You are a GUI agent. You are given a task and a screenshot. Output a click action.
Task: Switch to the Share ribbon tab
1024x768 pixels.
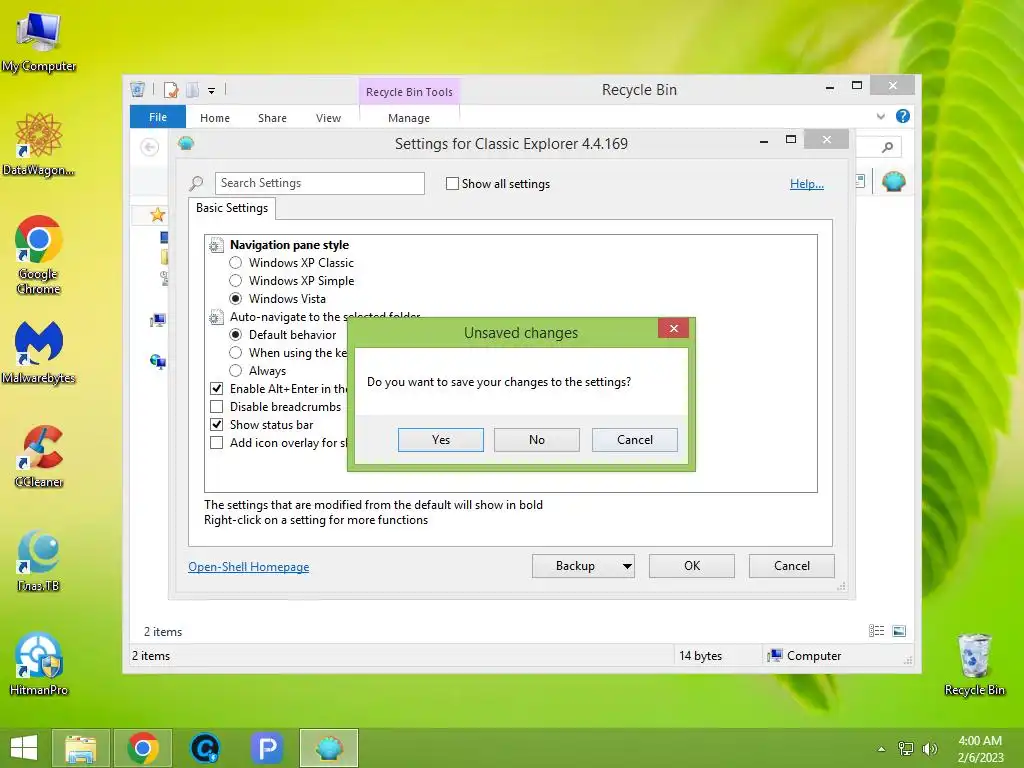click(x=272, y=118)
